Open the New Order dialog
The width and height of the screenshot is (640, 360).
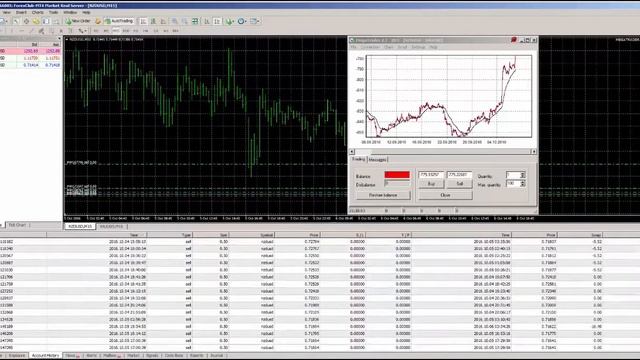[x=78, y=21]
